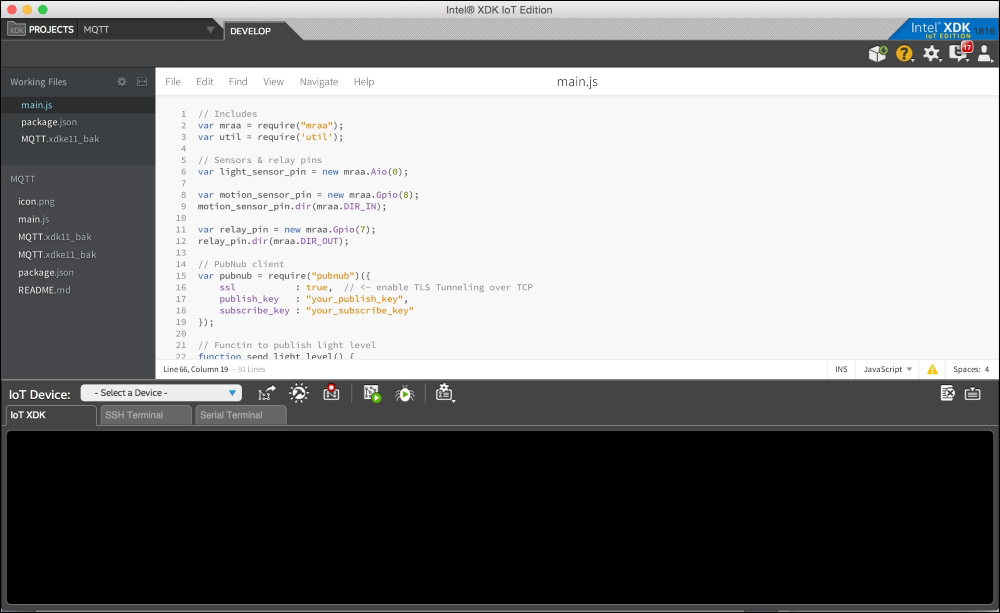Screen dimensions: 1000x613
Task: Open the notifications icon with badge 17
Action: coord(960,52)
